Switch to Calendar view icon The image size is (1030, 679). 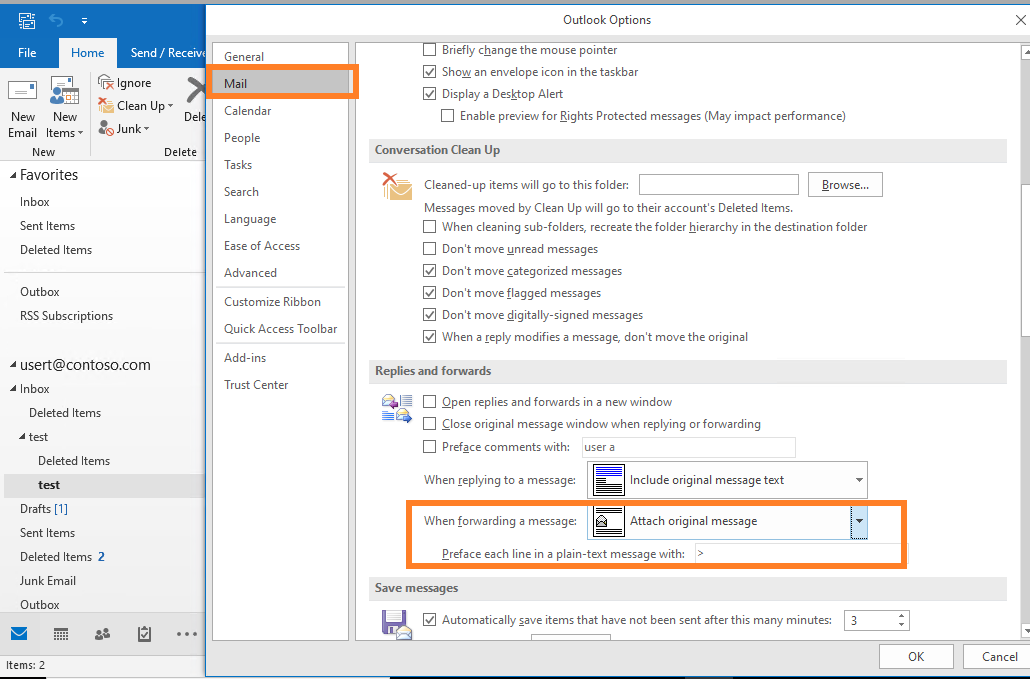60,634
